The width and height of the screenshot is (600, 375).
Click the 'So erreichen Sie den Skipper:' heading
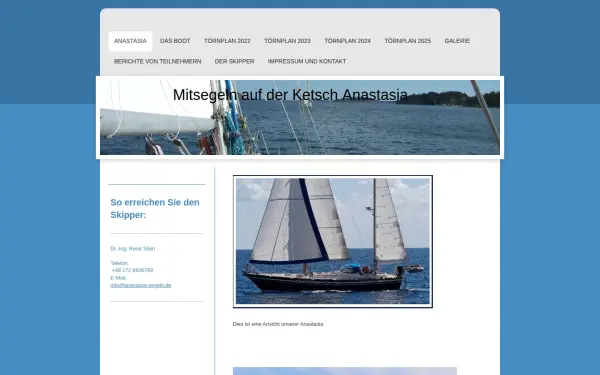point(155,209)
